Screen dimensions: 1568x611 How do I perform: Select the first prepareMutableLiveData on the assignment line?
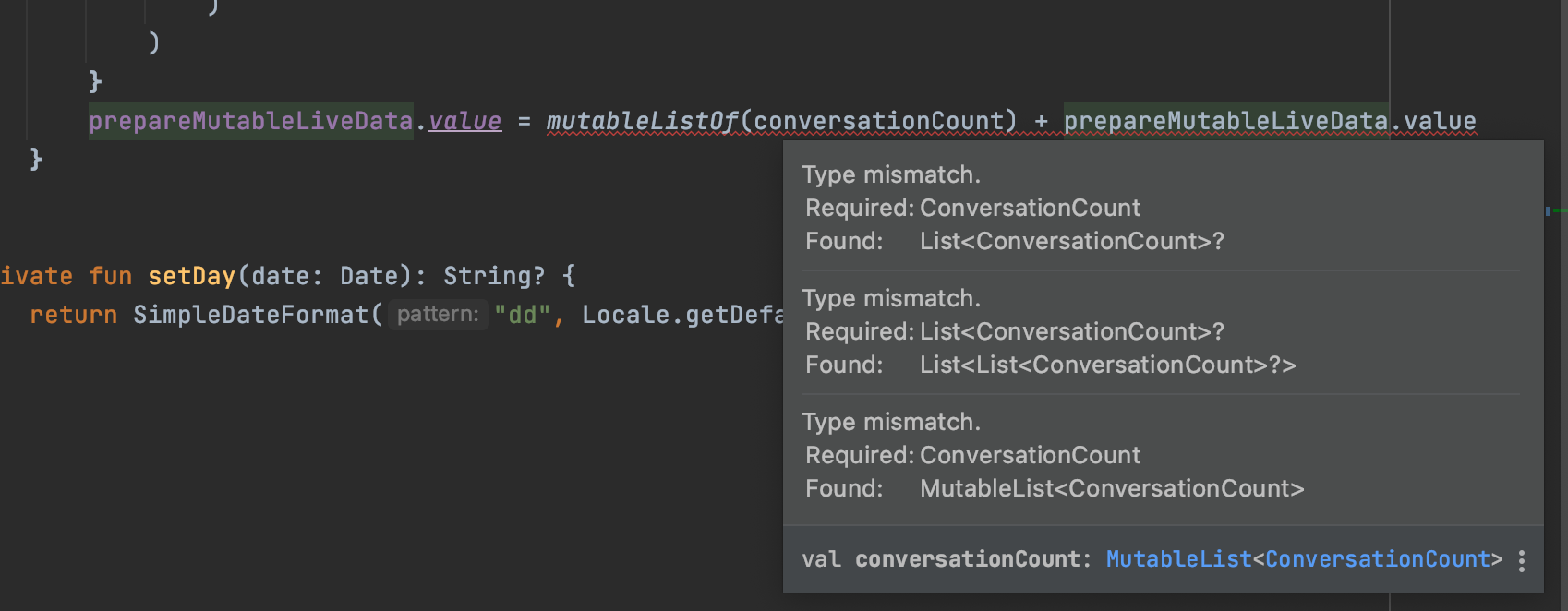point(250,121)
